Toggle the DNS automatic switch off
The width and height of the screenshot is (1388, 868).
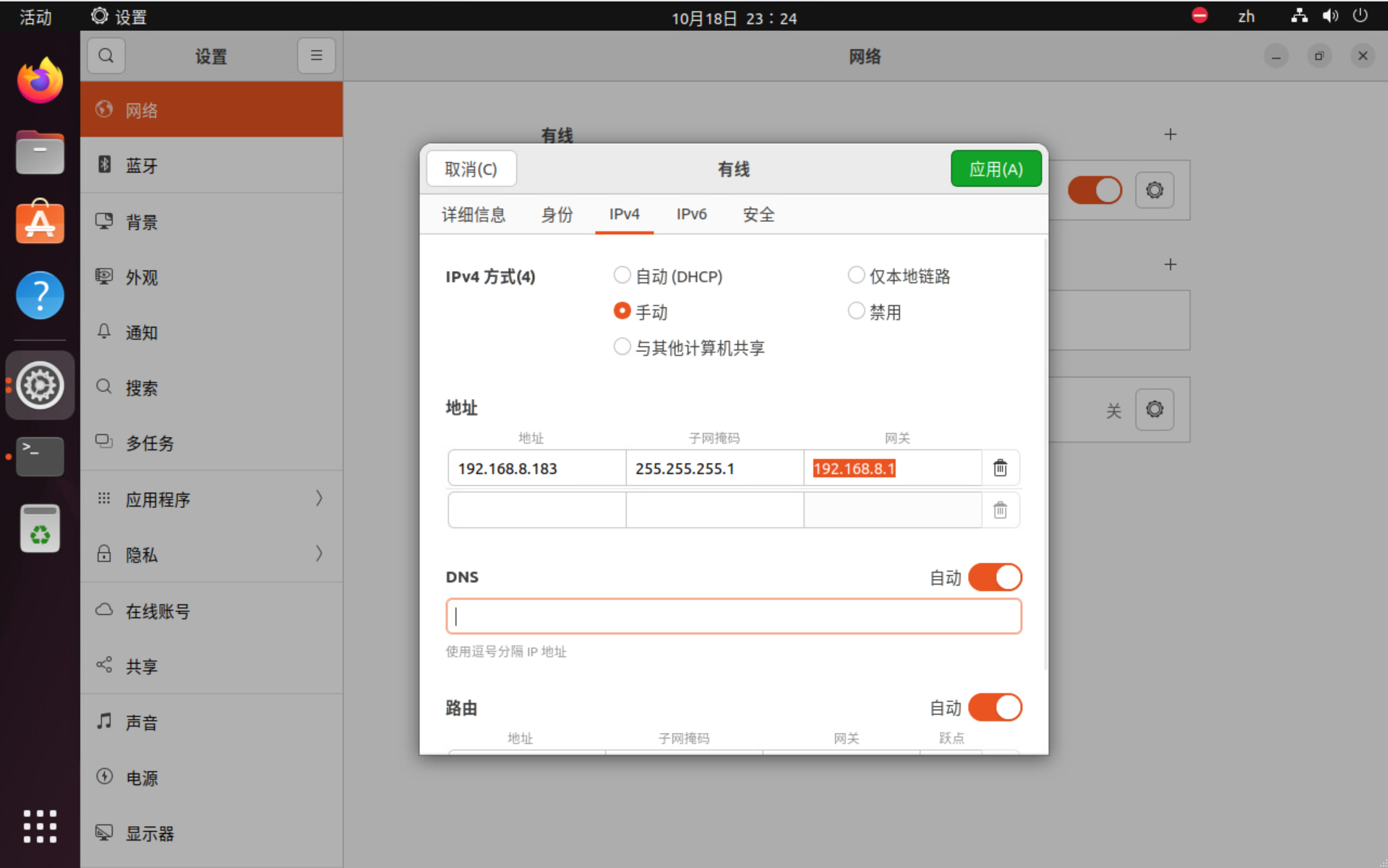[995, 577]
